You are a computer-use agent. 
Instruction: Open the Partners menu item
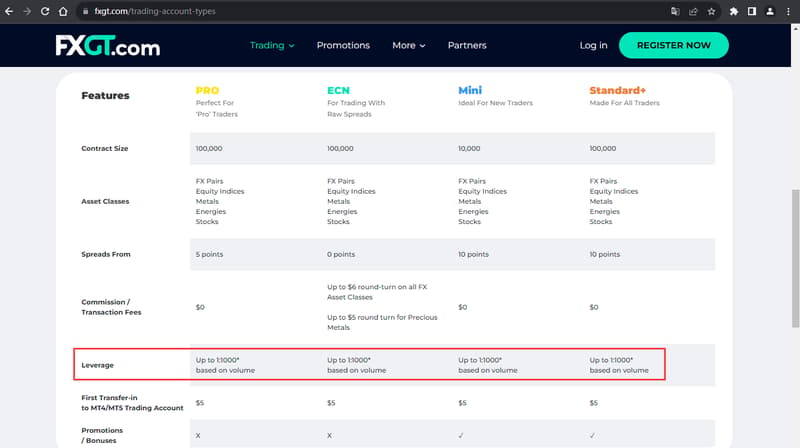pos(467,45)
